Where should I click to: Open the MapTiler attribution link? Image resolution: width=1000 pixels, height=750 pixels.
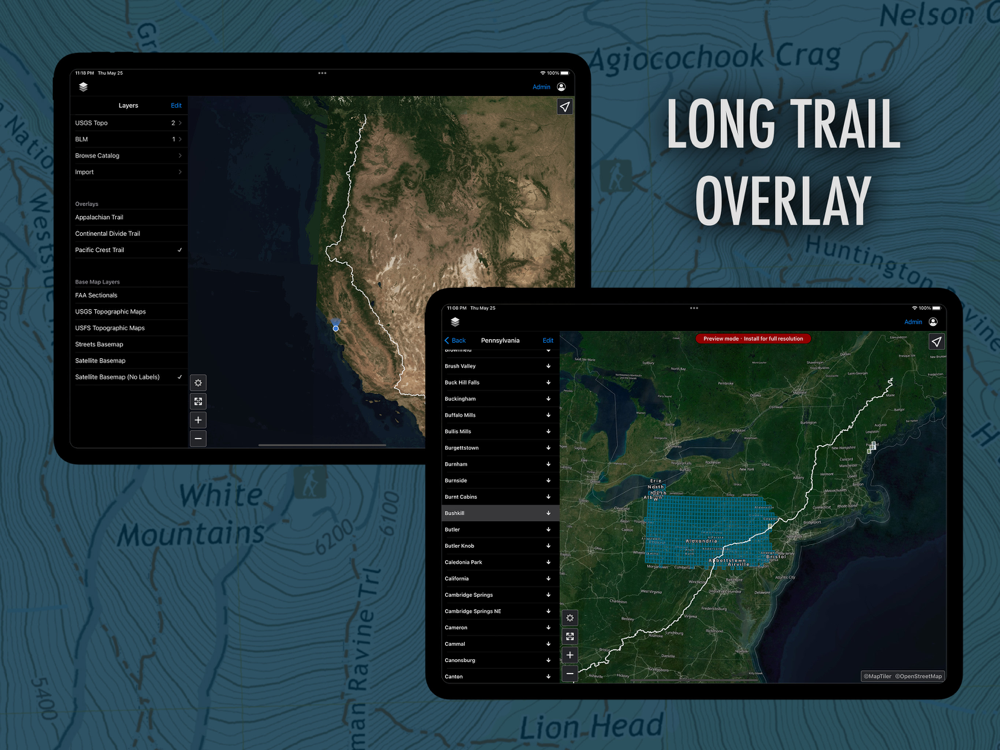878,676
